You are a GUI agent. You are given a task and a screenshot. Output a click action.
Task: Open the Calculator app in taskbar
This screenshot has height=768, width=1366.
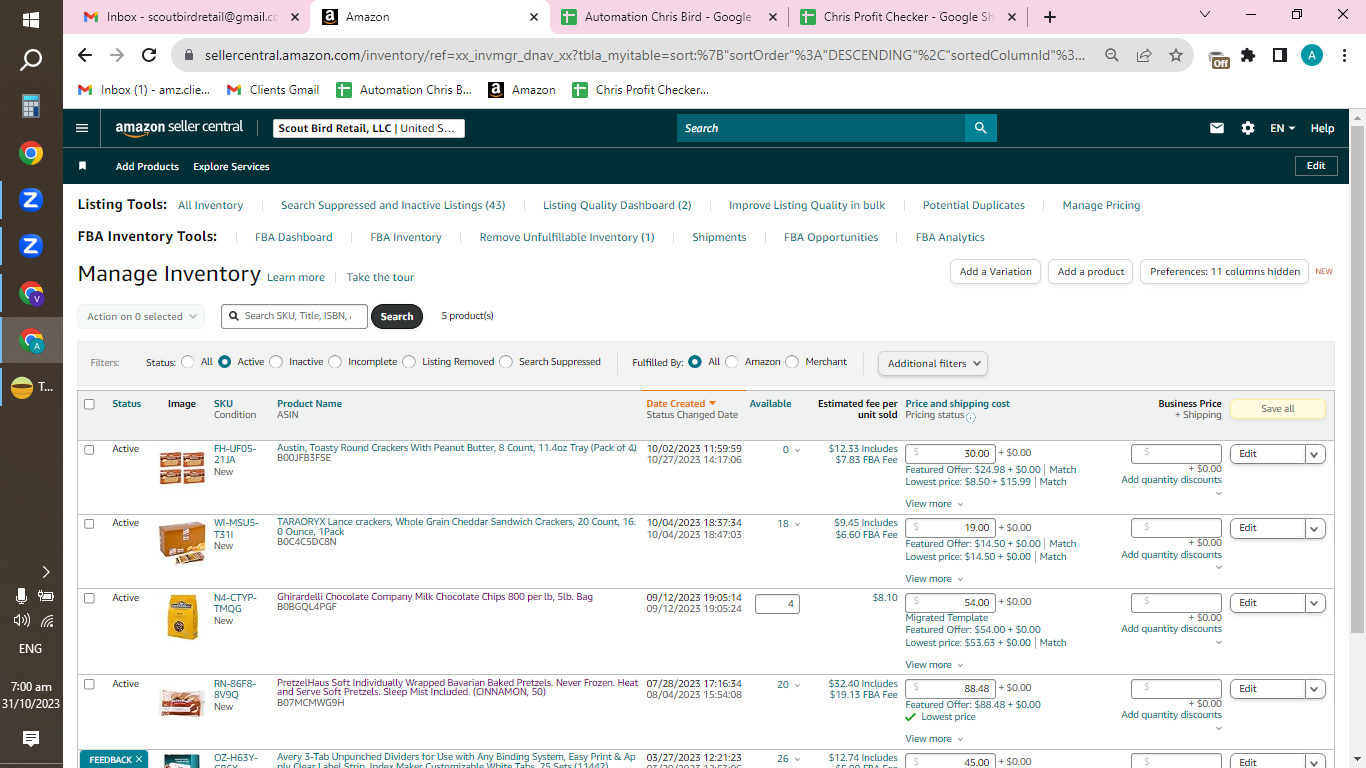[31, 106]
